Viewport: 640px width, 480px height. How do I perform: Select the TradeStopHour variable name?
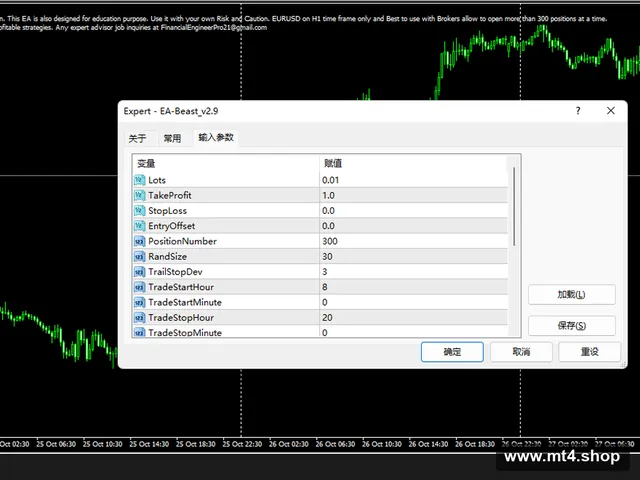click(x=181, y=318)
